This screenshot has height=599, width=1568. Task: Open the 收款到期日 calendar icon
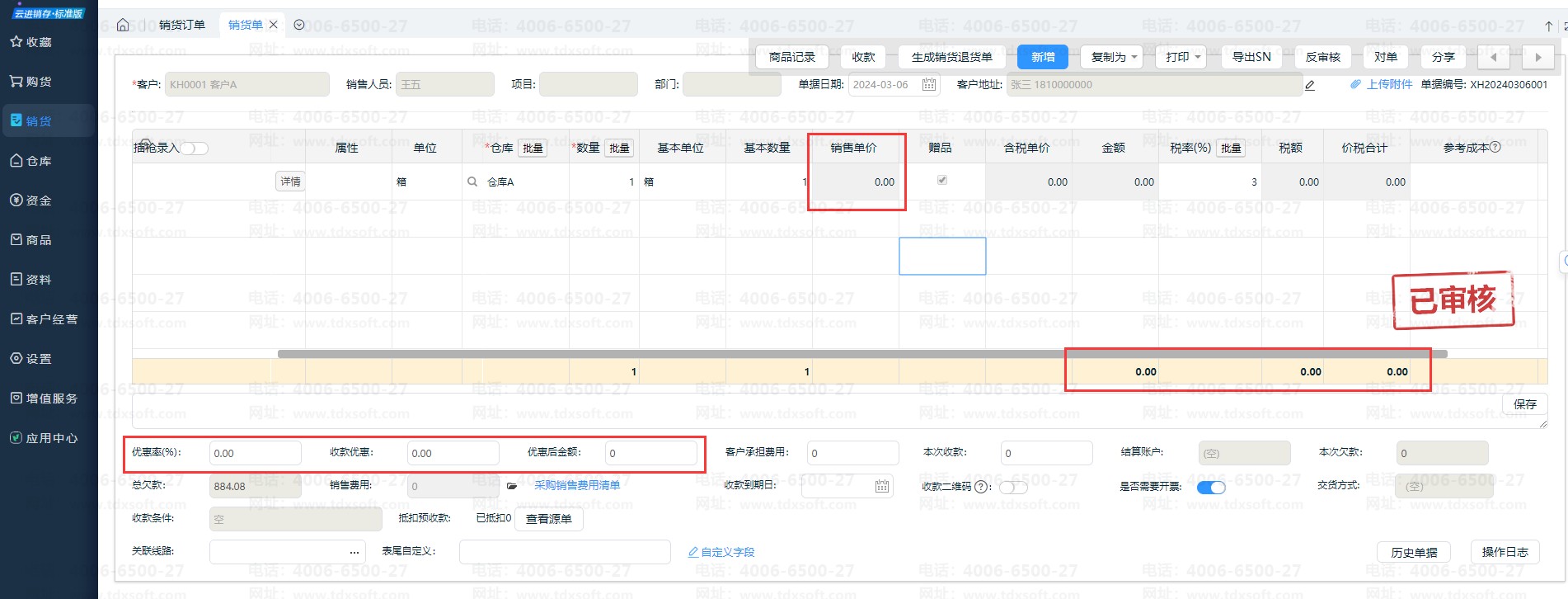pos(882,487)
